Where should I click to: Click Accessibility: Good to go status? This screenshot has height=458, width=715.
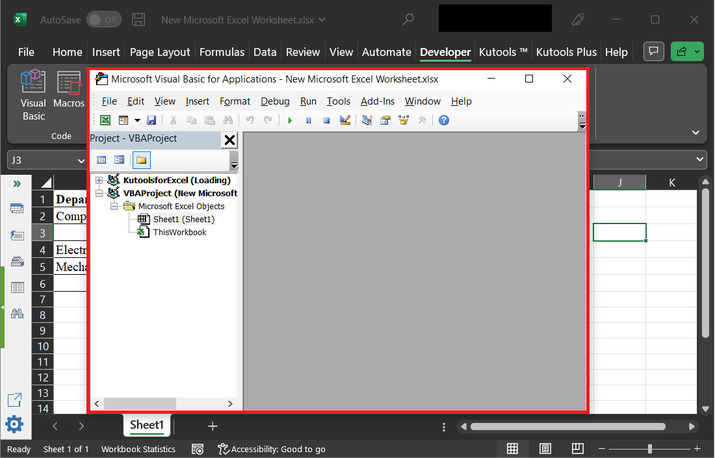[272, 449]
